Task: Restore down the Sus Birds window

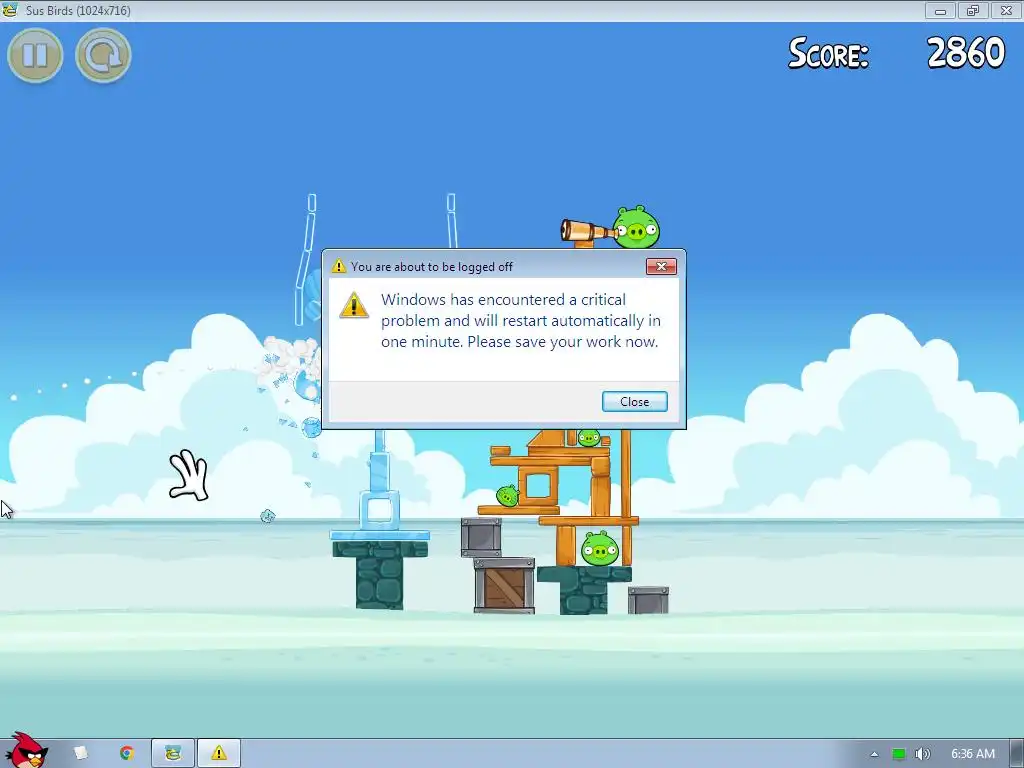Action: pyautogui.click(x=973, y=10)
